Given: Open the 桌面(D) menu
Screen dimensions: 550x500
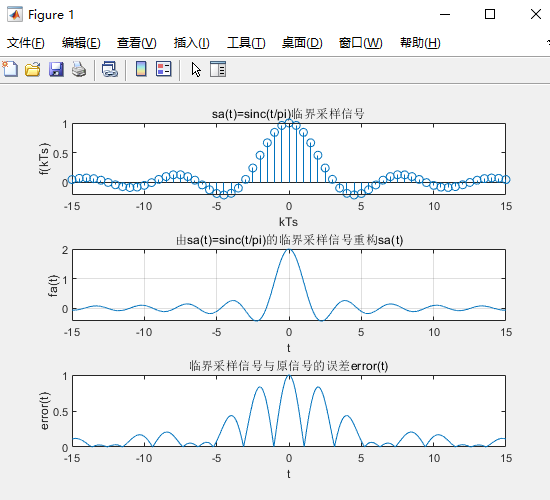Looking at the screenshot, I should pyautogui.click(x=302, y=43).
